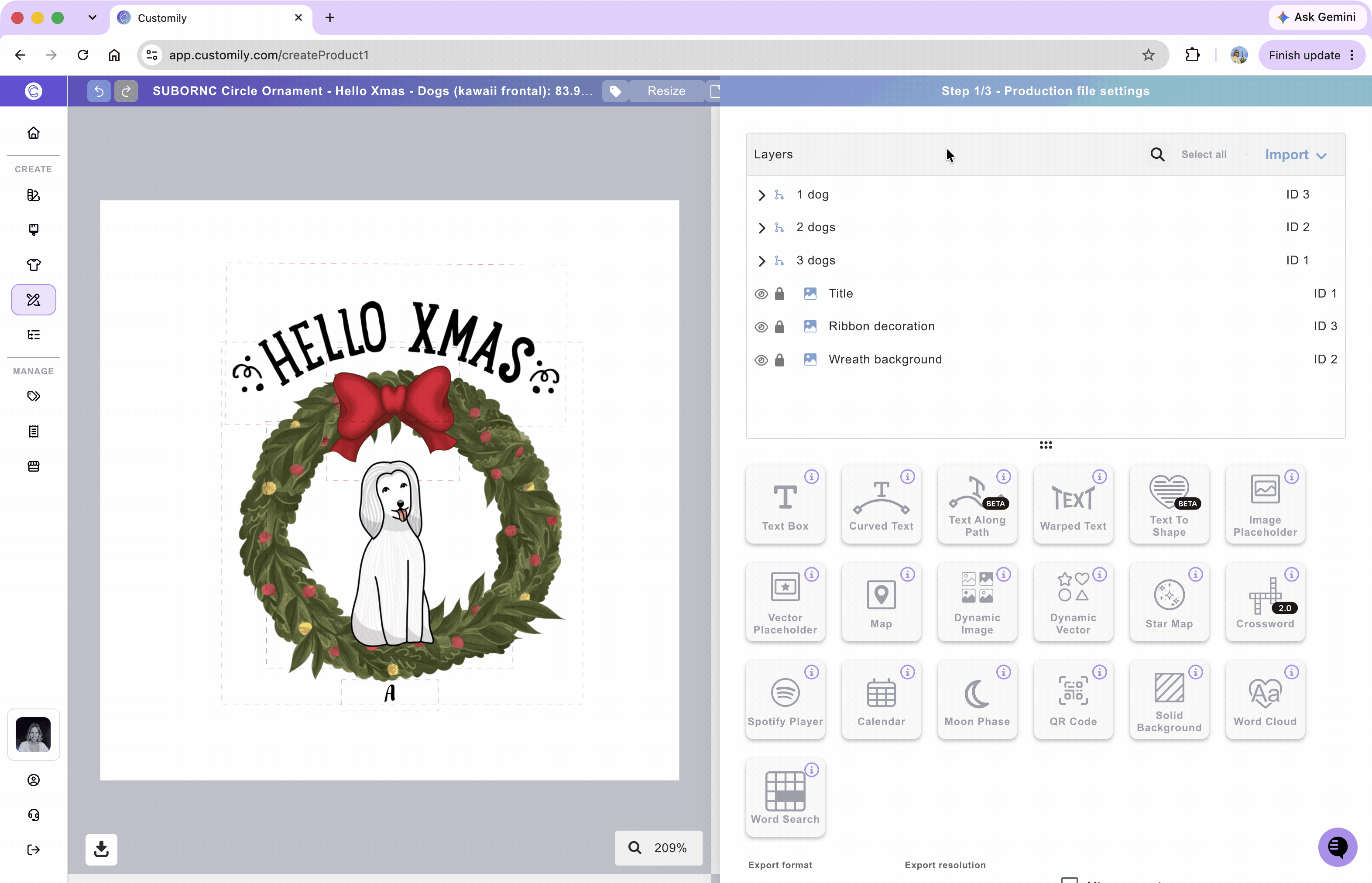Search layers with magnifier icon
This screenshot has height=883, width=1372.
pyautogui.click(x=1157, y=154)
